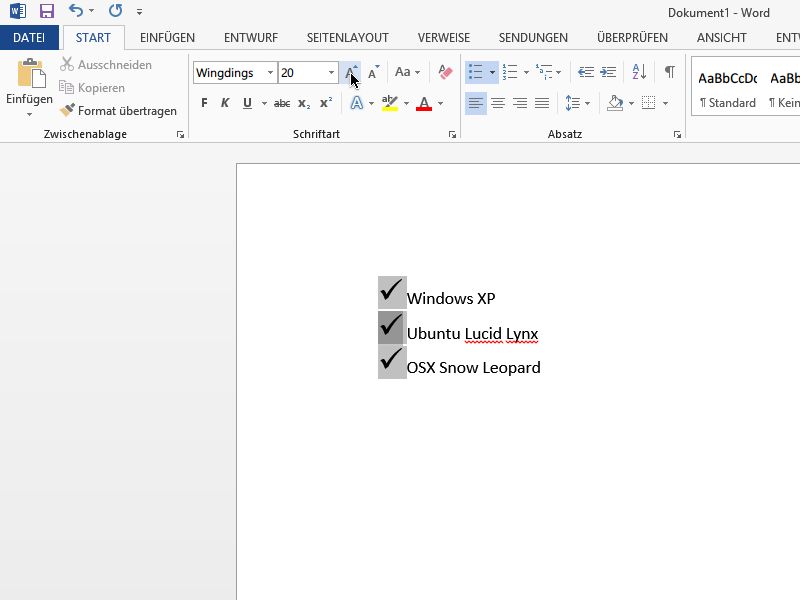Viewport: 800px width, 600px height.
Task: Decrease font size with the shrink-font icon
Action: click(373, 73)
